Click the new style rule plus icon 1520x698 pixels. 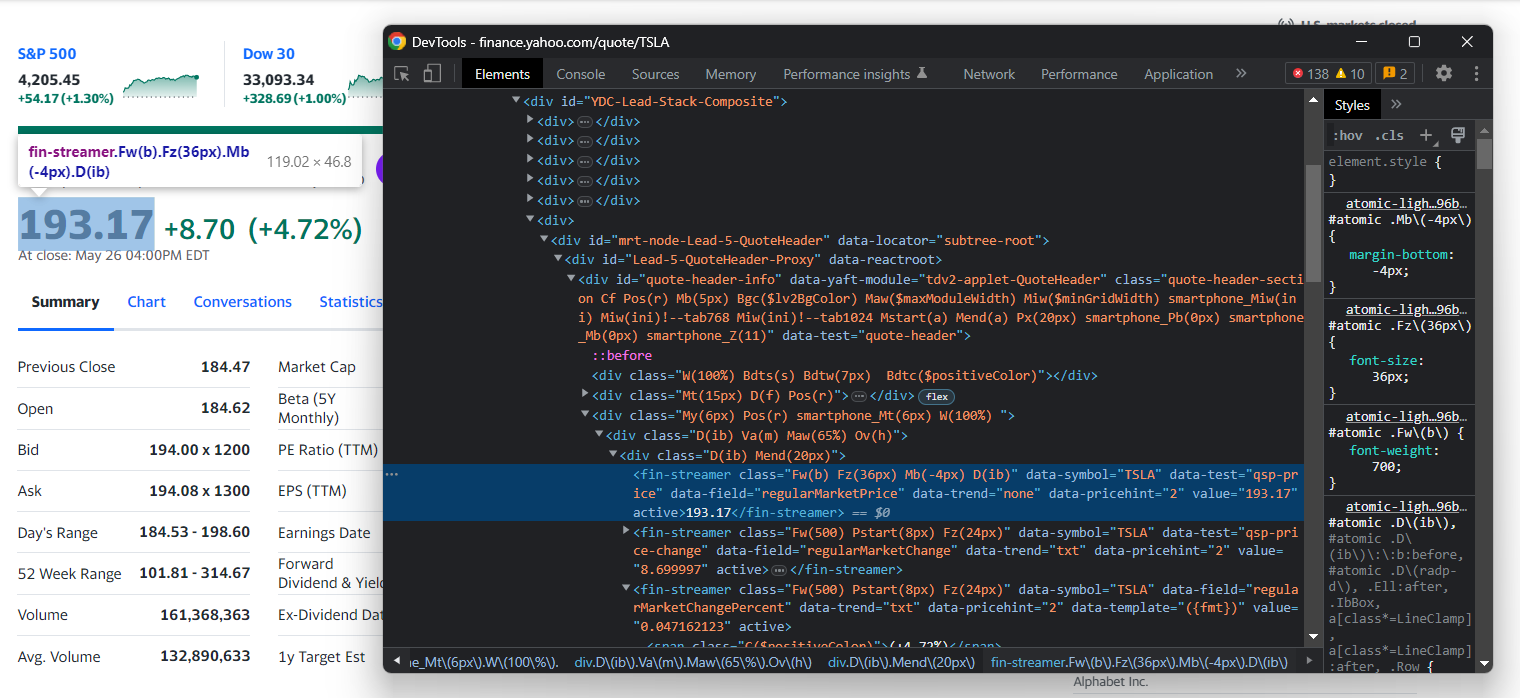(1427, 135)
